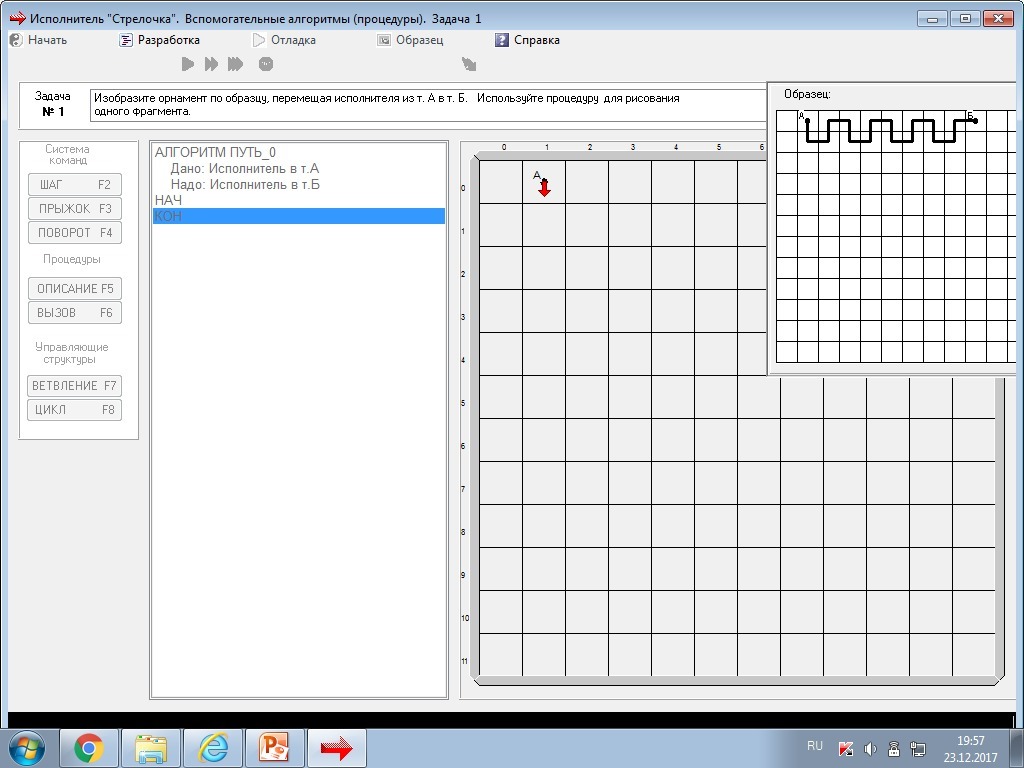The image size is (1024, 768).
Task: Maximize the Стрелочка window
Action: click(x=965, y=19)
